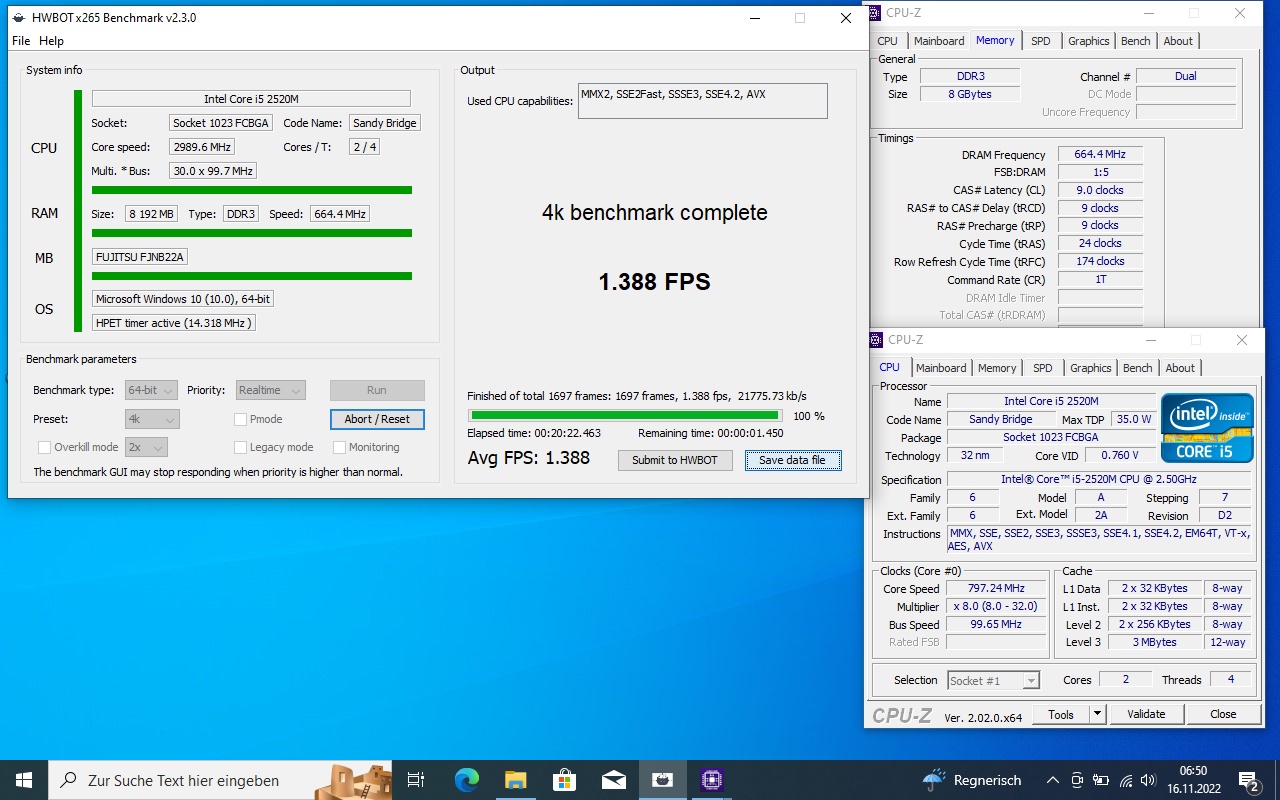Viewport: 1280px width, 800px height.
Task: Submit the score to HWBOT
Action: (x=675, y=460)
